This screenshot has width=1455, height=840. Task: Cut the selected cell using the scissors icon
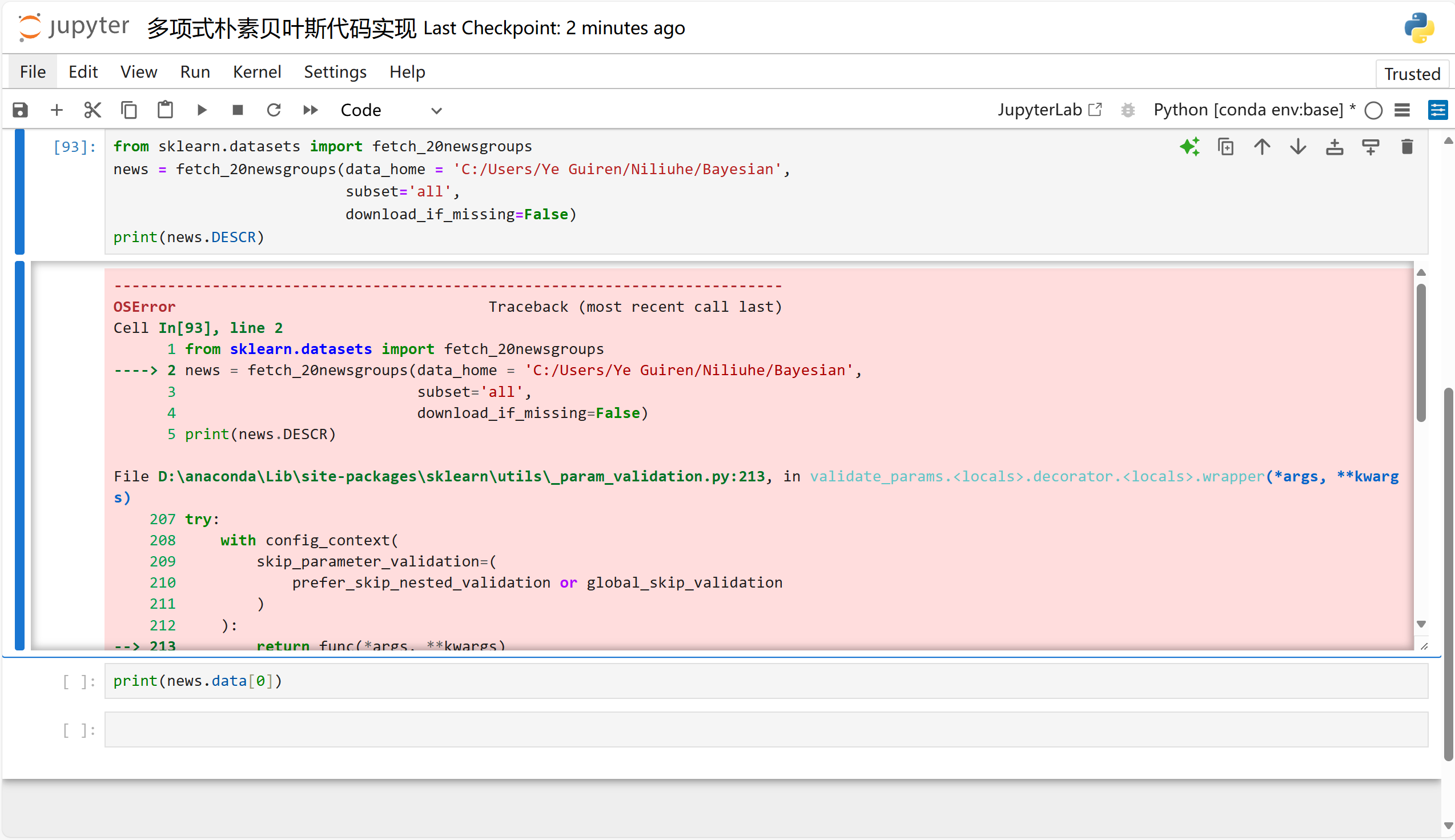93,110
